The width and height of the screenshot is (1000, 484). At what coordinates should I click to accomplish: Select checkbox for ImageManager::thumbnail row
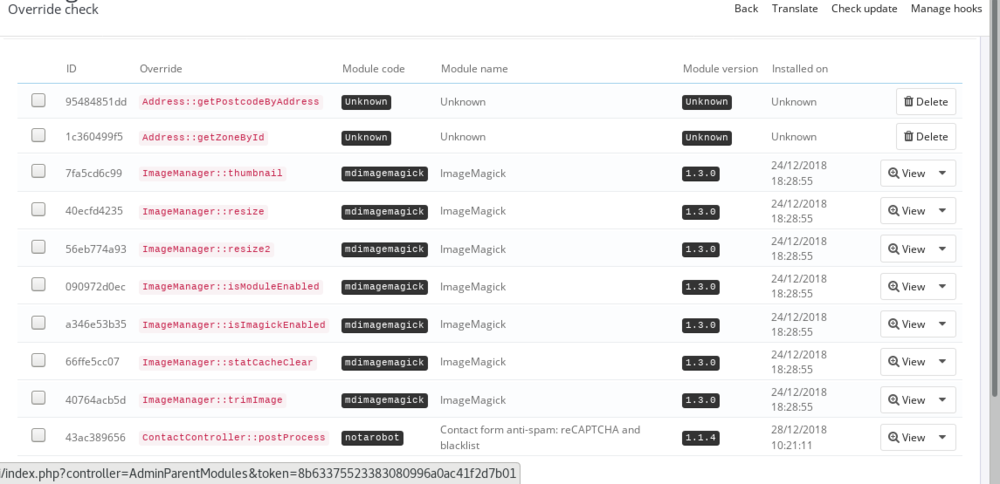click(38, 171)
